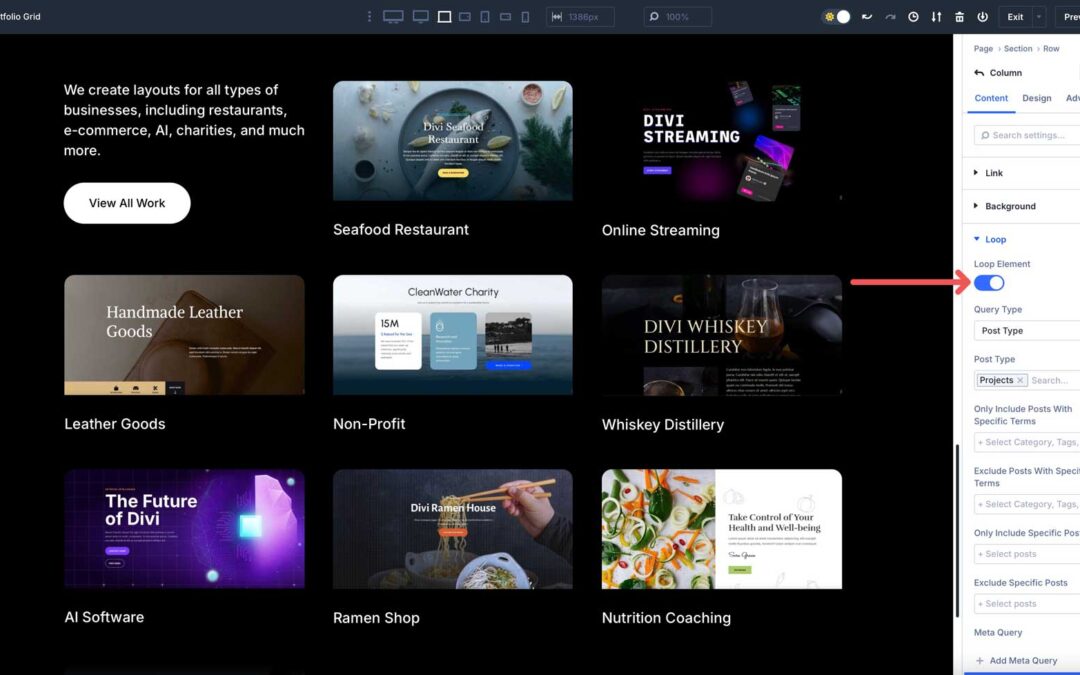Click the trash icon to clear layout

pyautogui.click(x=959, y=17)
